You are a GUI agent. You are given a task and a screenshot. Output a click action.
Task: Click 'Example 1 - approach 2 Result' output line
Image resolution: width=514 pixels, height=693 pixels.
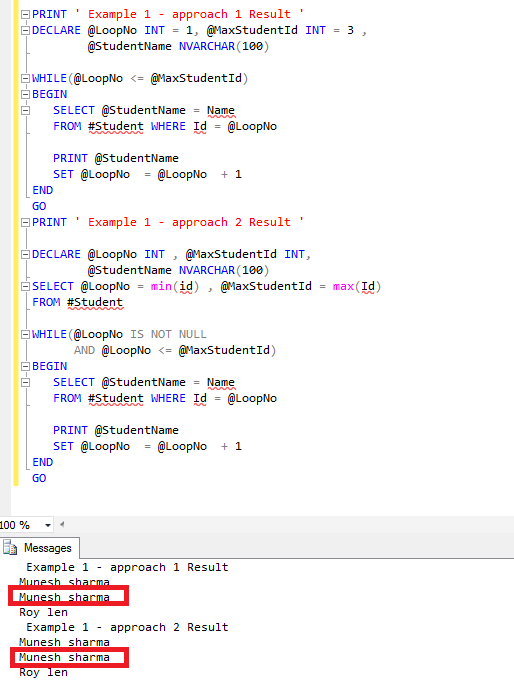[127, 627]
